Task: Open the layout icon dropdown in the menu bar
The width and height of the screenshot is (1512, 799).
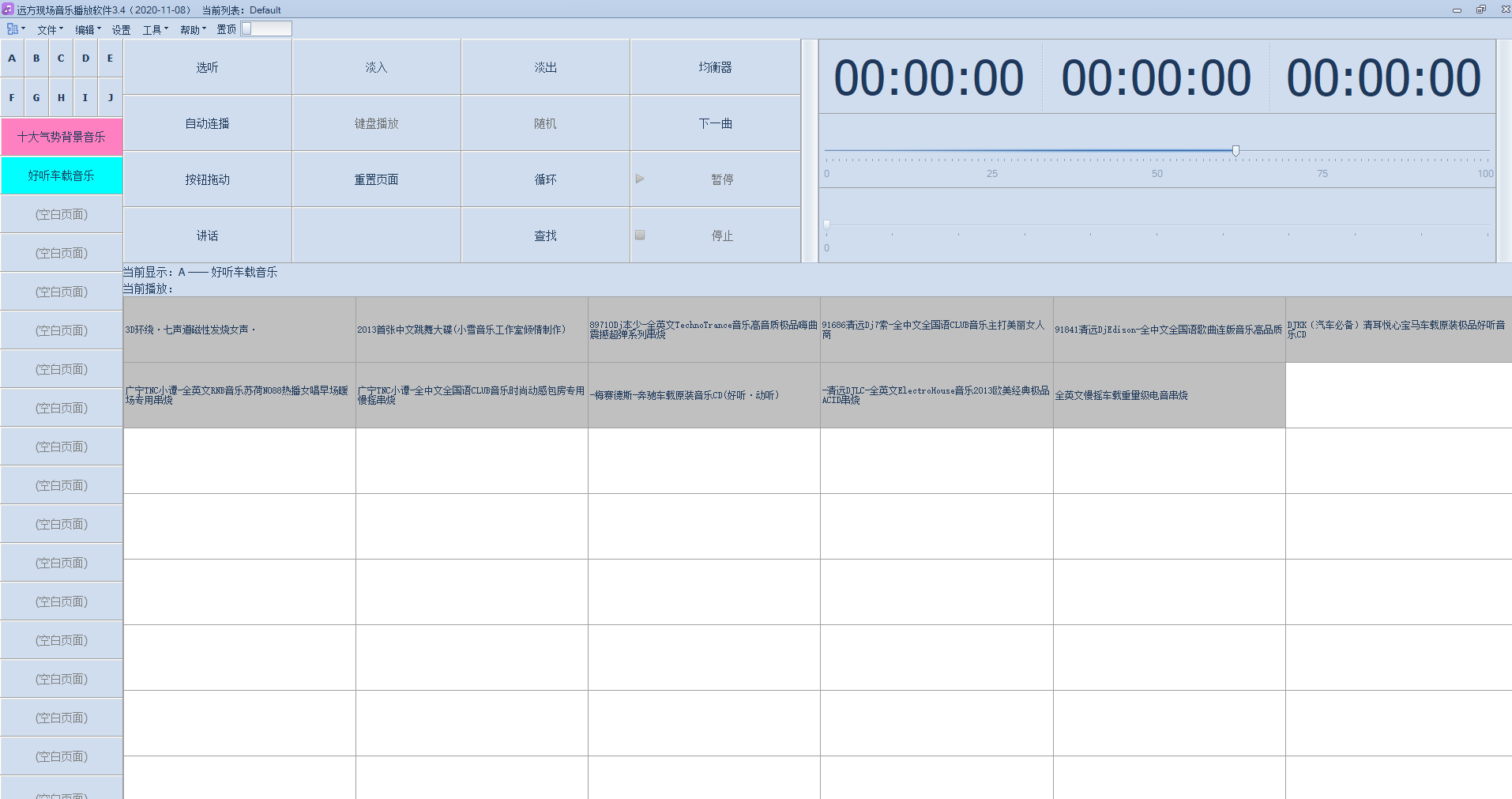Action: tap(15, 29)
